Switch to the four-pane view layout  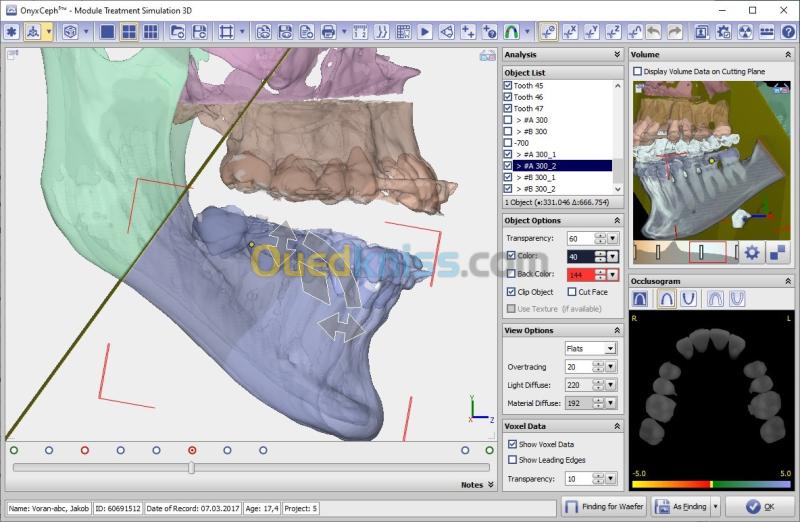coord(129,32)
